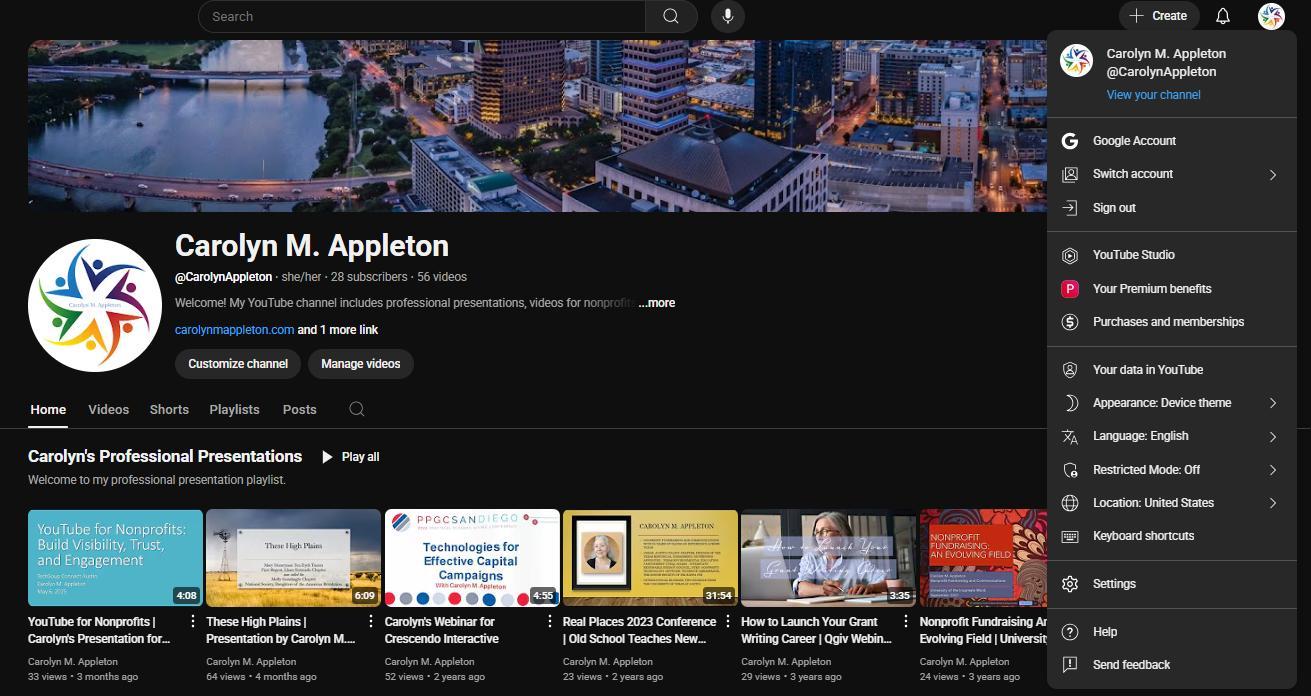1311x696 pixels.
Task: Click the Help question mark icon
Action: coord(1070,632)
